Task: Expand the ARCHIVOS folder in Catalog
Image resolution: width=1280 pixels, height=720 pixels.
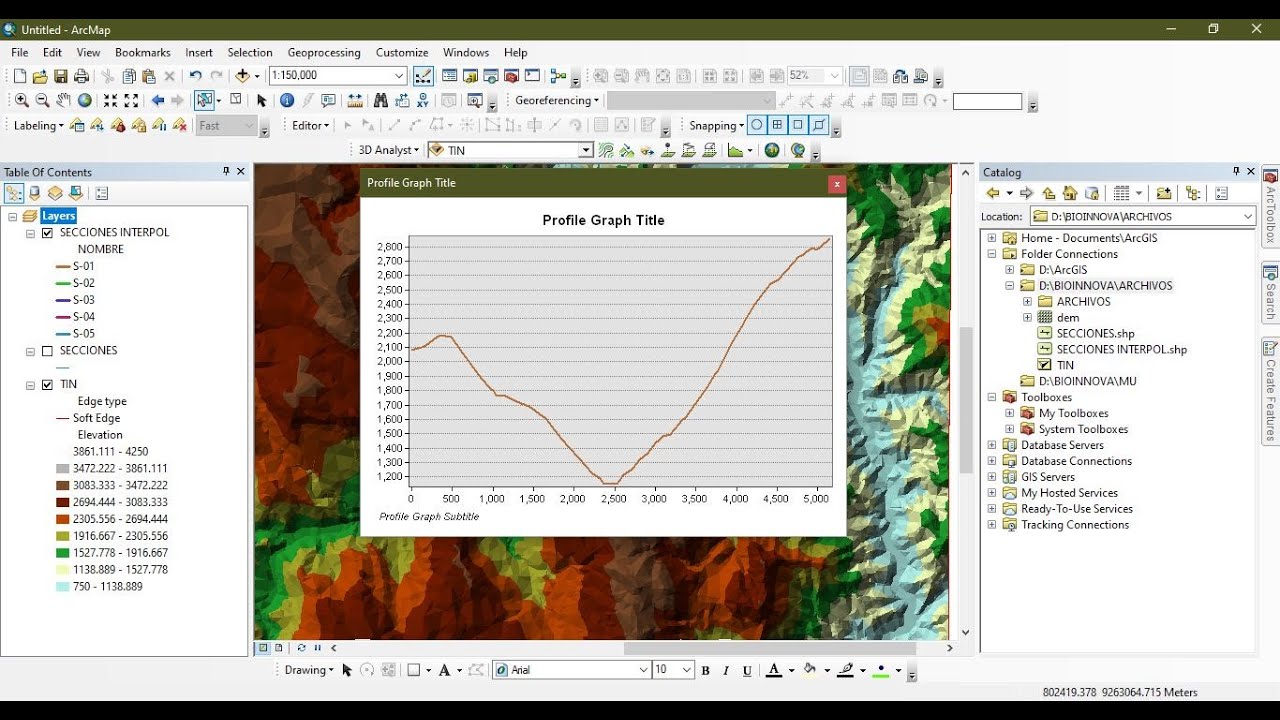Action: 1027,302
